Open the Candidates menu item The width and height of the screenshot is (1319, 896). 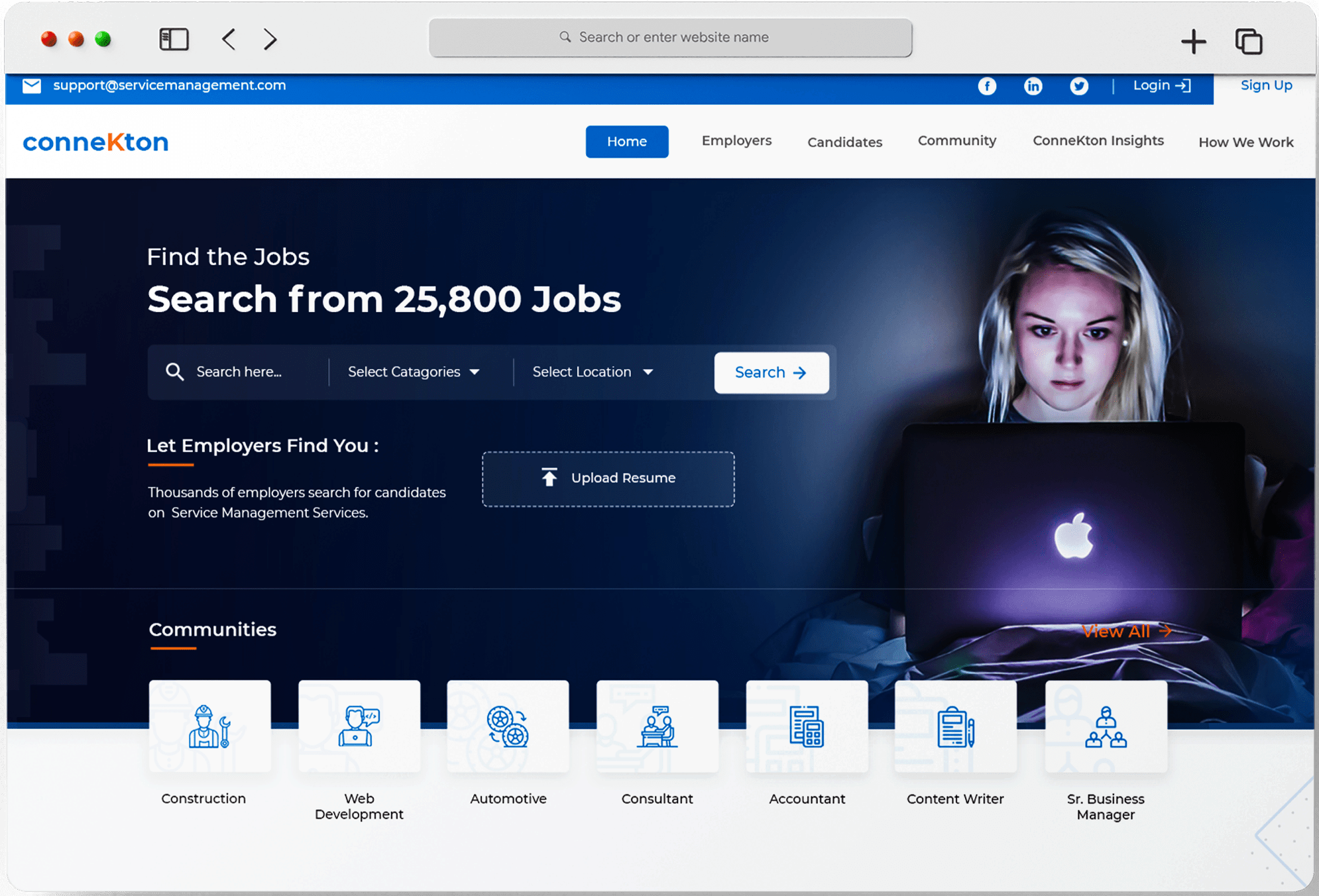point(844,142)
